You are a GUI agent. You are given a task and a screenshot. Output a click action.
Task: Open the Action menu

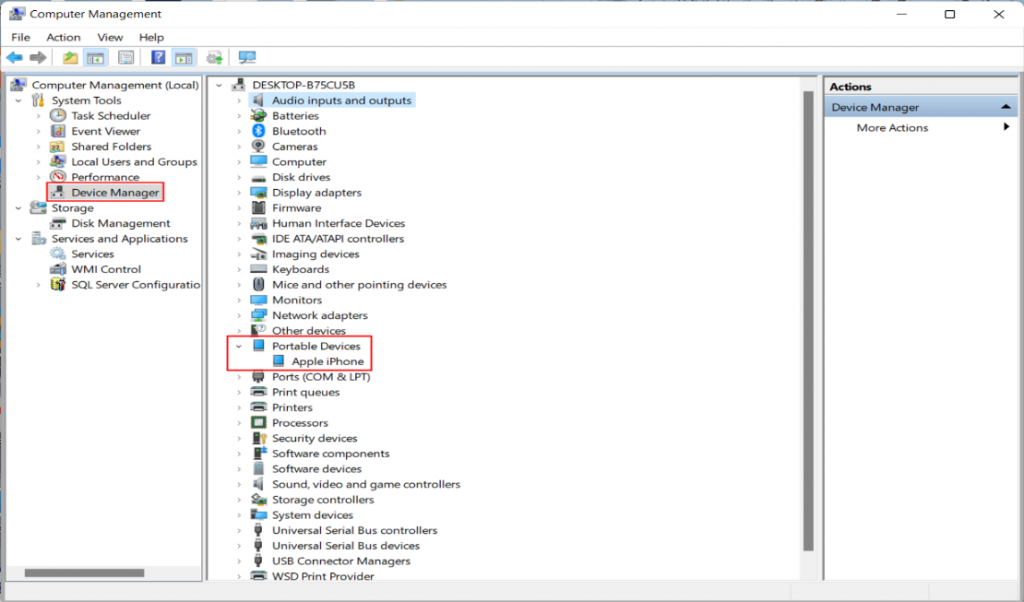tap(63, 36)
